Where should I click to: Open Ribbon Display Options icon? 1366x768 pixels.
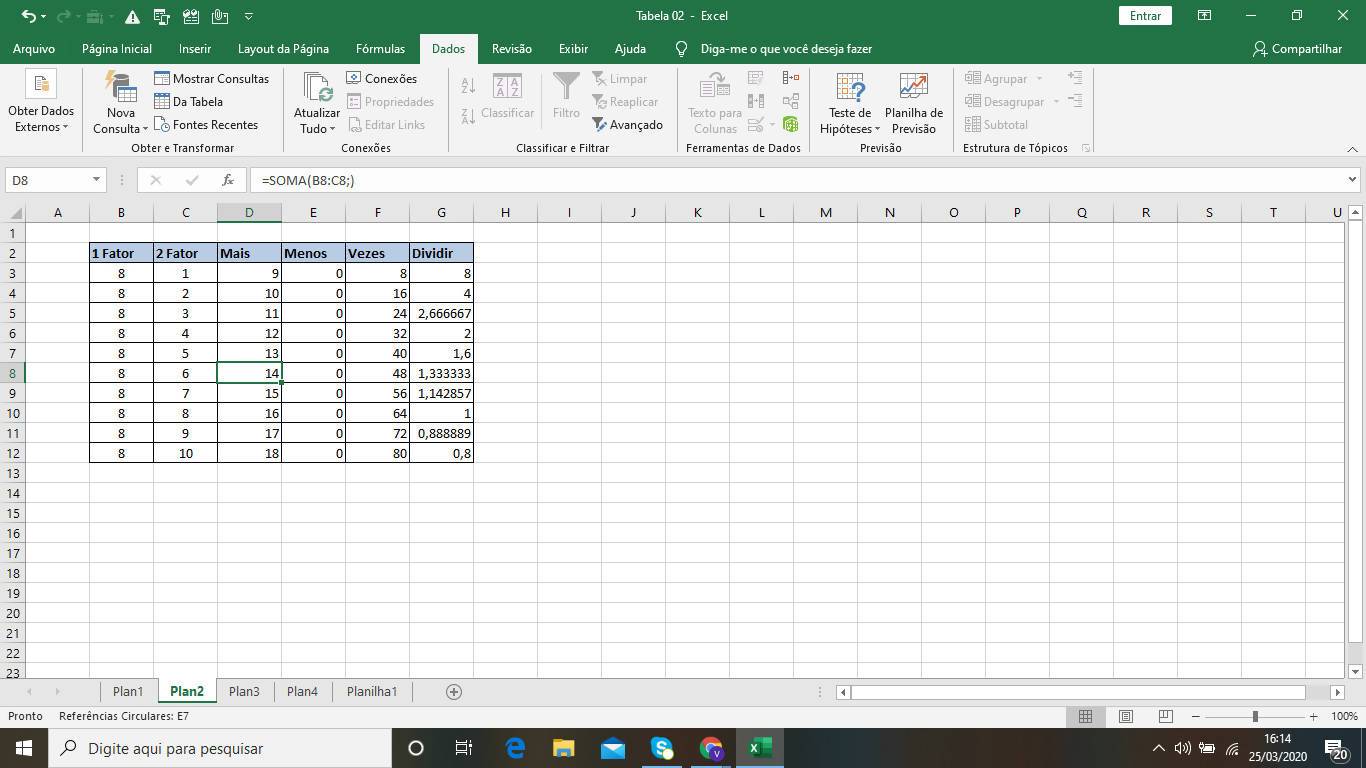[x=1204, y=16]
